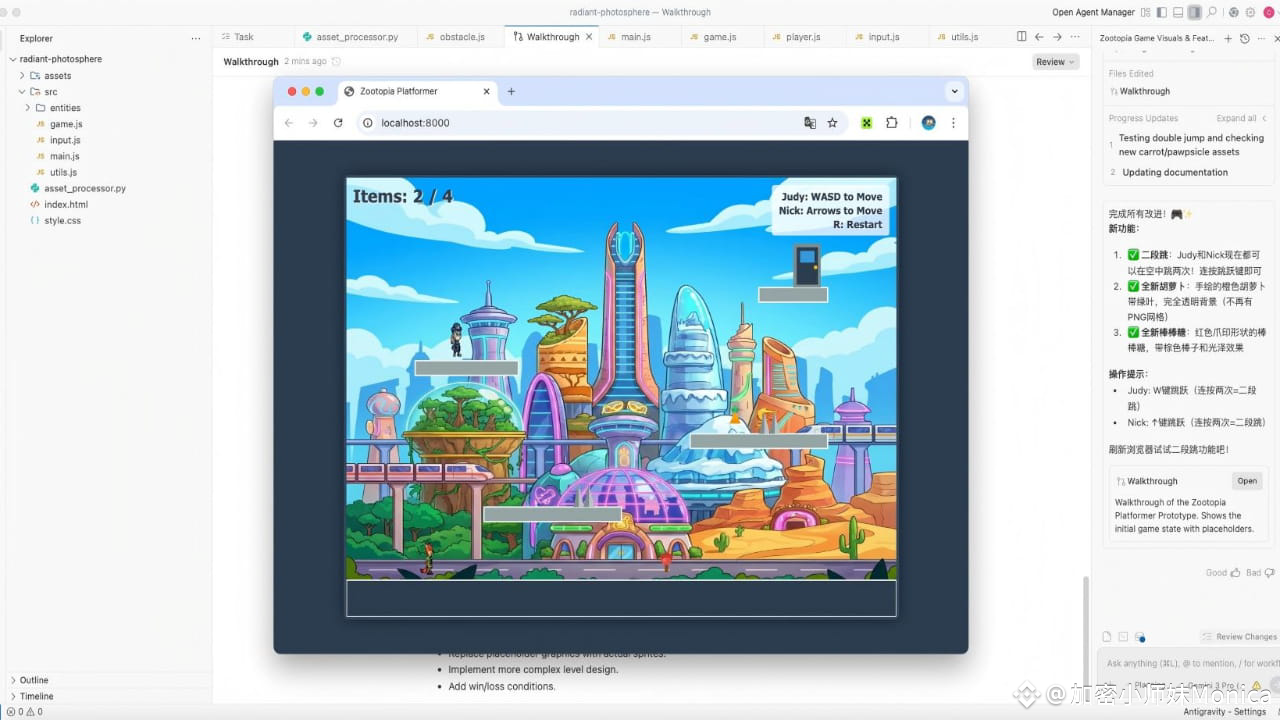The image size is (1280, 720).
Task: Open conversation history clock icon
Action: [1244, 38]
